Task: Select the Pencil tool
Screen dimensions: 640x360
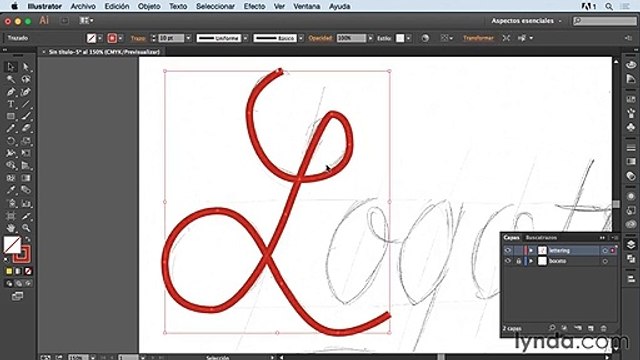Action: click(x=11, y=129)
